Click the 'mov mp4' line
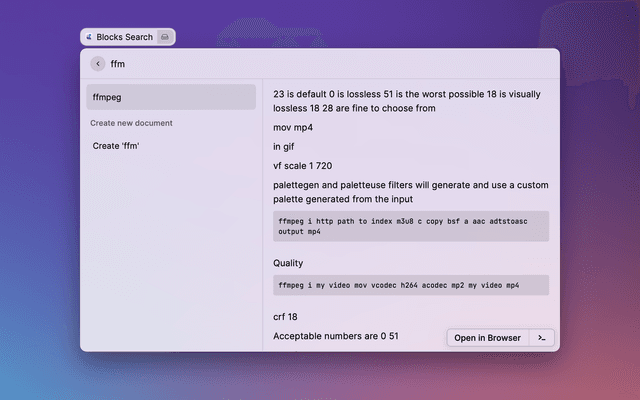 click(x=293, y=128)
